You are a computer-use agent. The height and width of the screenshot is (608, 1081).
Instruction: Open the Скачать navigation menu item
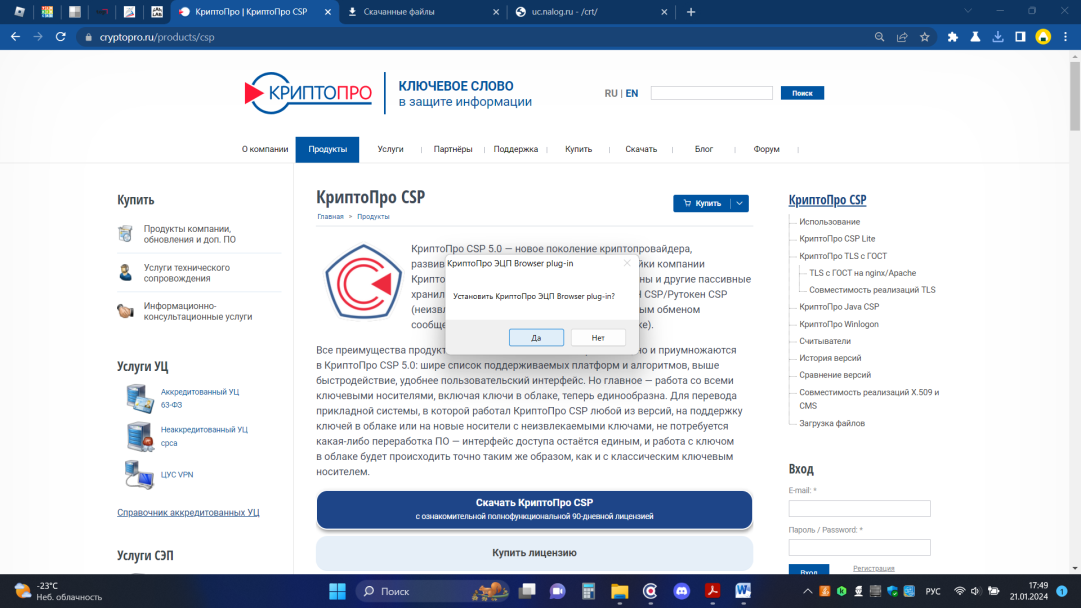(x=641, y=149)
